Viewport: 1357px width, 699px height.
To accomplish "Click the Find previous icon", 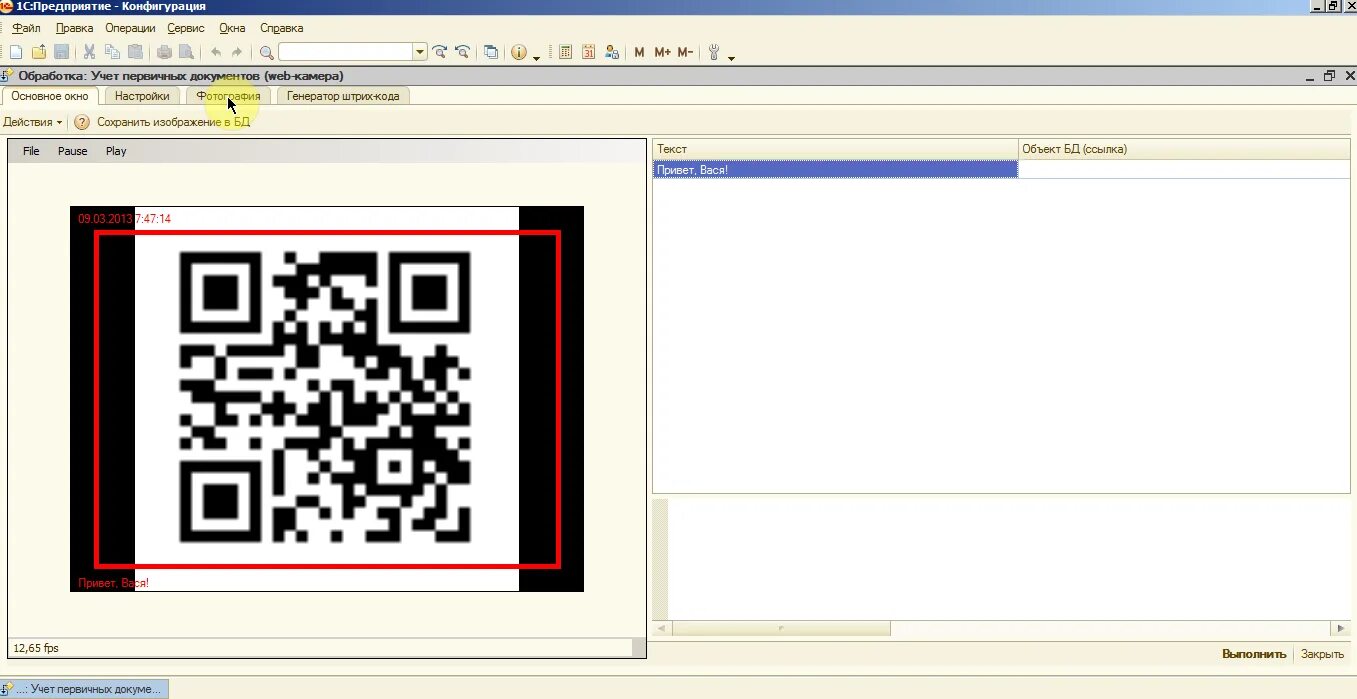I will coord(462,52).
